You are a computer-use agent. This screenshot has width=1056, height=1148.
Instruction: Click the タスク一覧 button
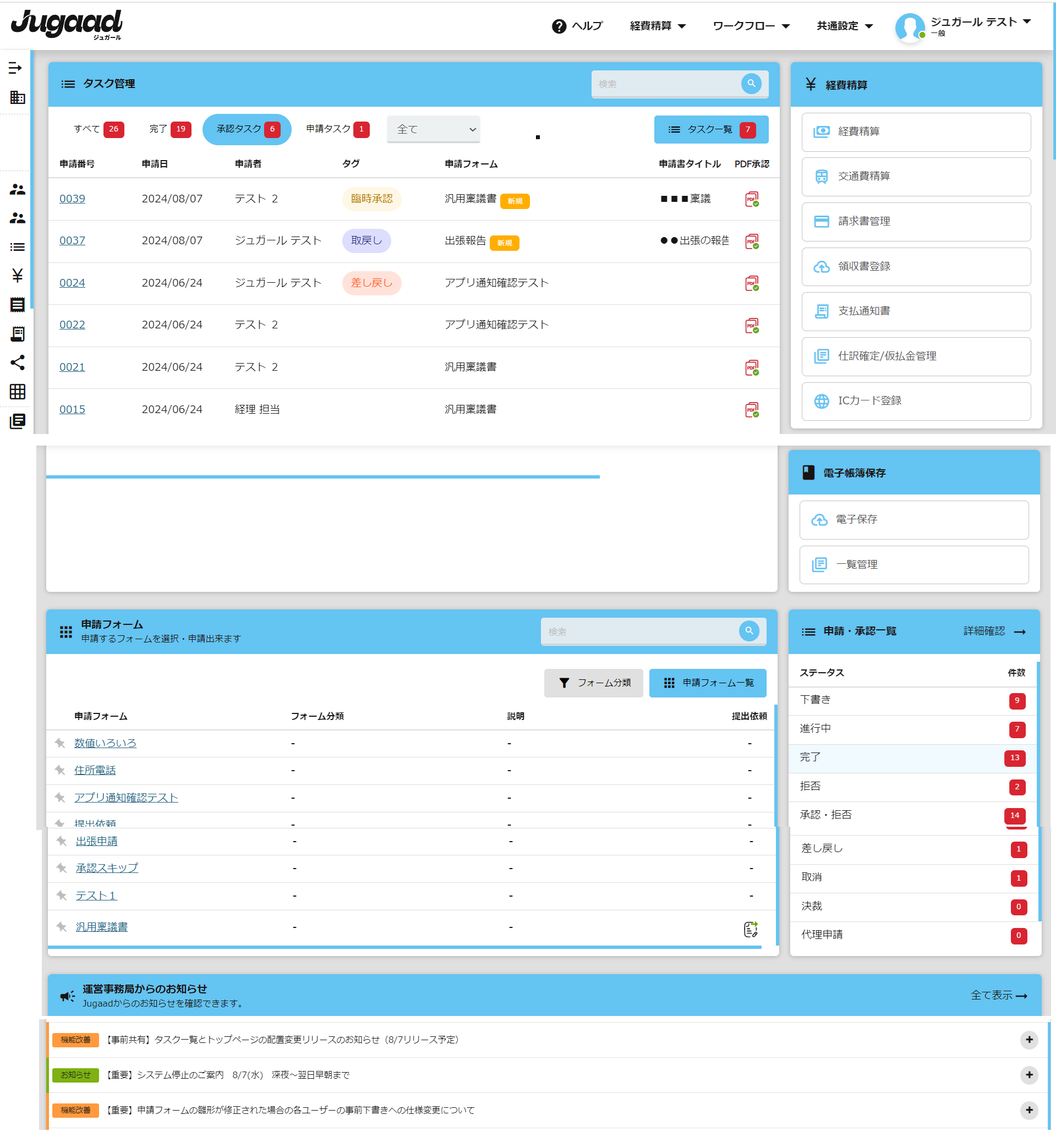click(x=711, y=130)
